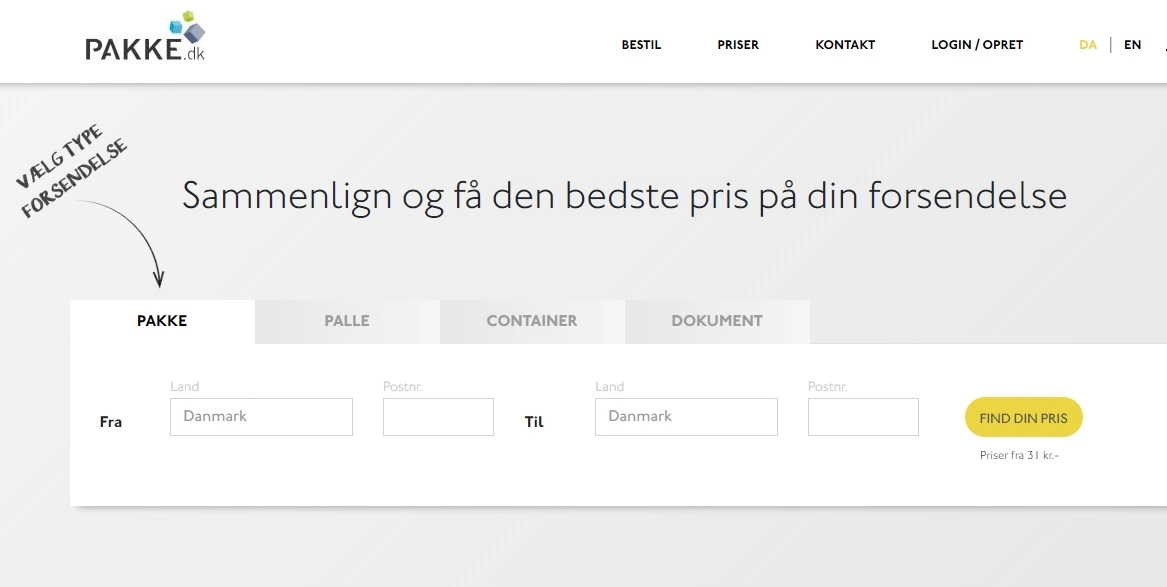This screenshot has height=587, width=1167.
Task: Click the Til Postnr. input field
Action: (x=863, y=417)
